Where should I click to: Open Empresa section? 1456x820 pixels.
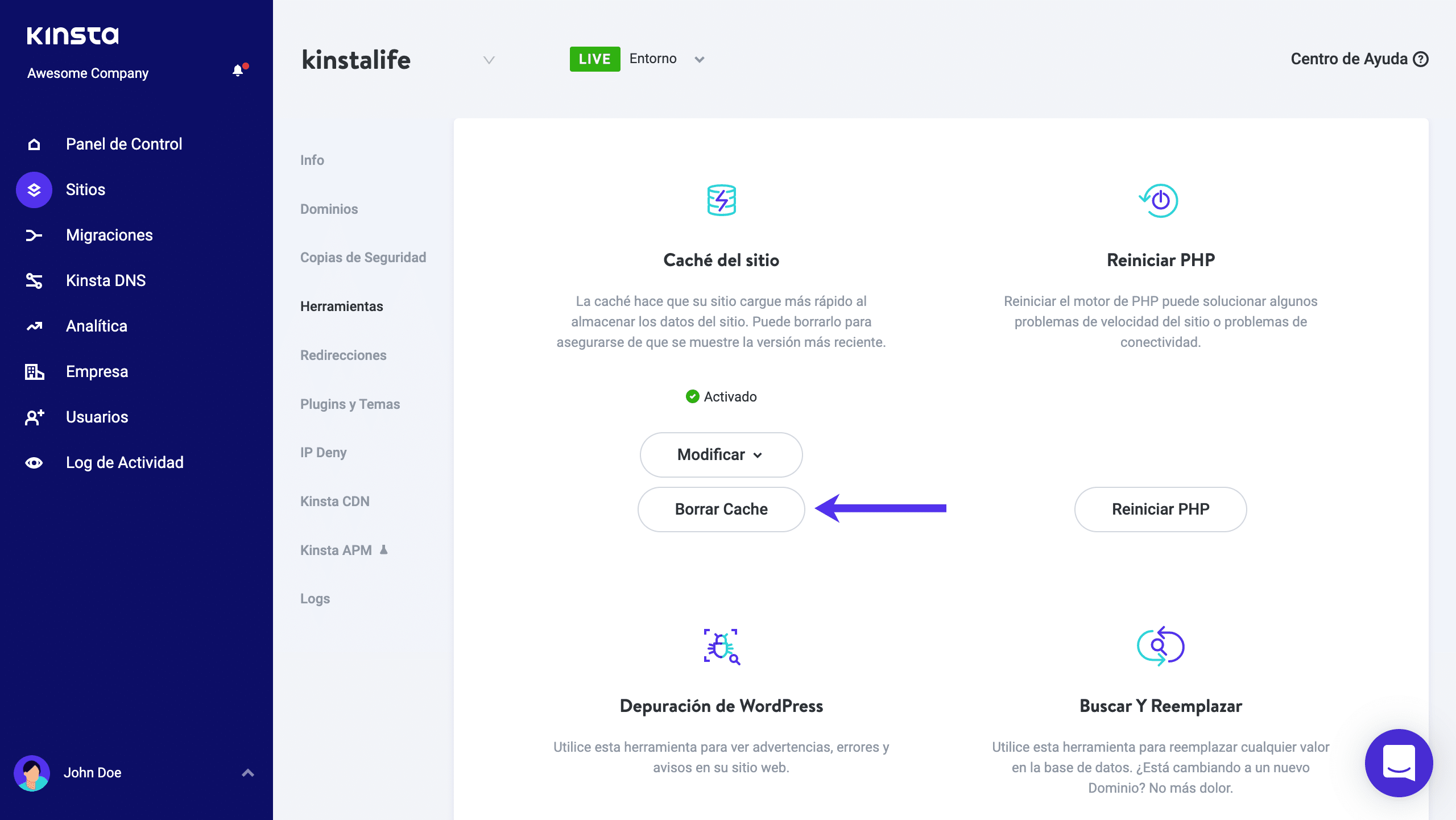[x=97, y=371]
